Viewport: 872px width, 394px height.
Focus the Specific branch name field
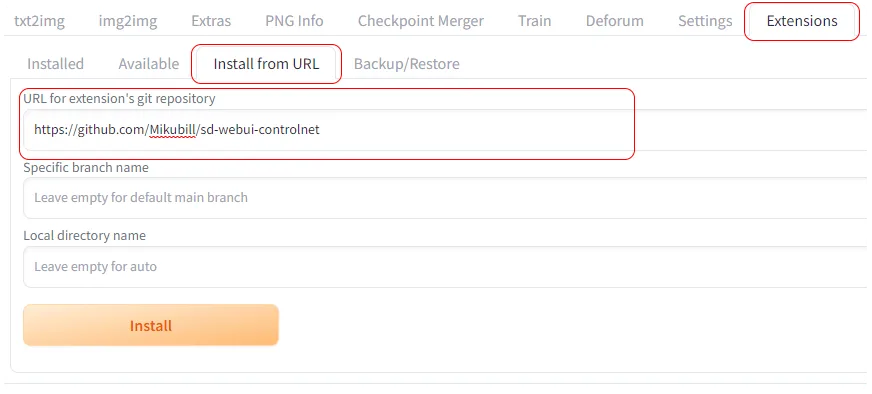(x=445, y=198)
